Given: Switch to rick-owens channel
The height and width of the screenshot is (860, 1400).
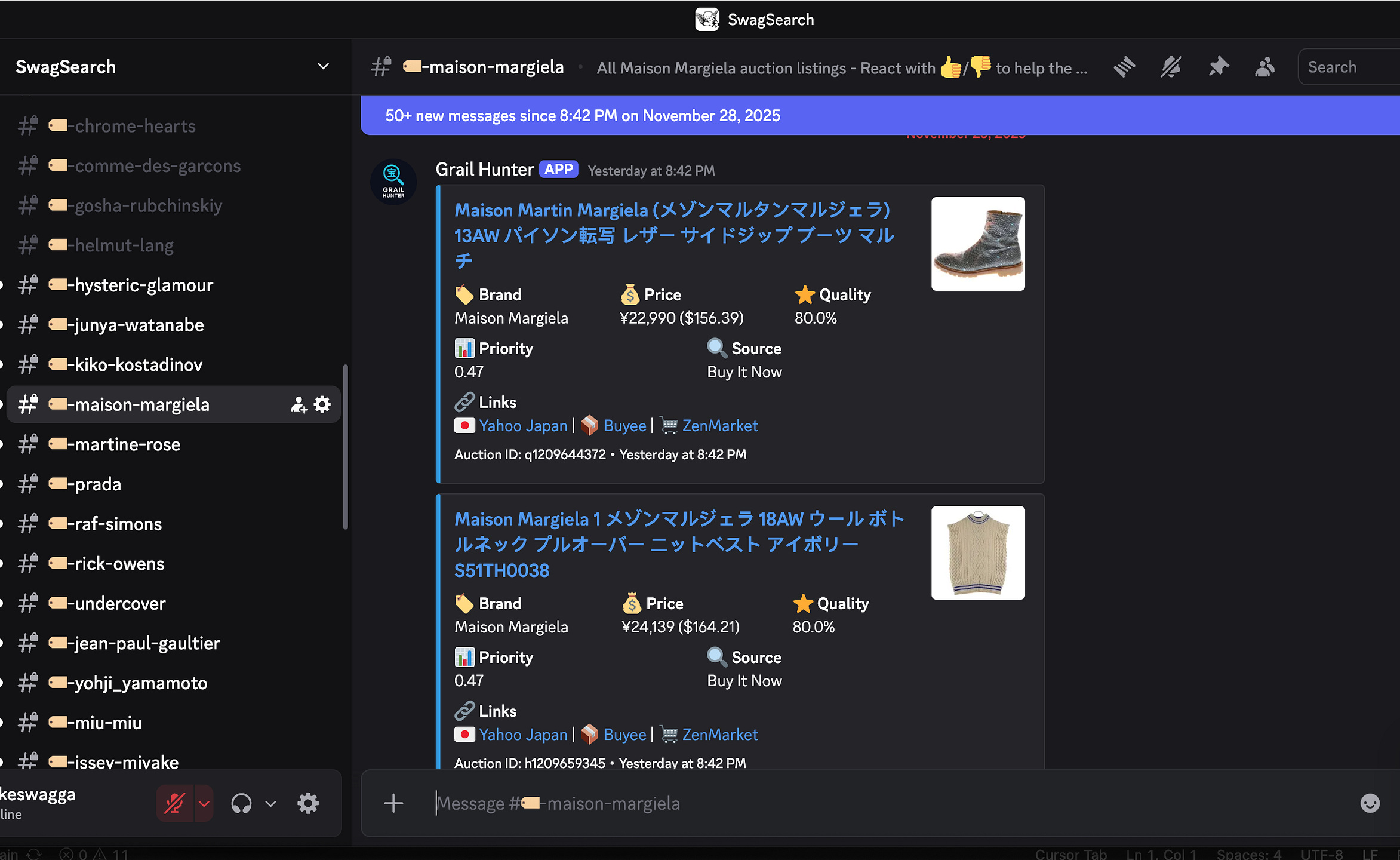Looking at the screenshot, I should tap(173, 563).
